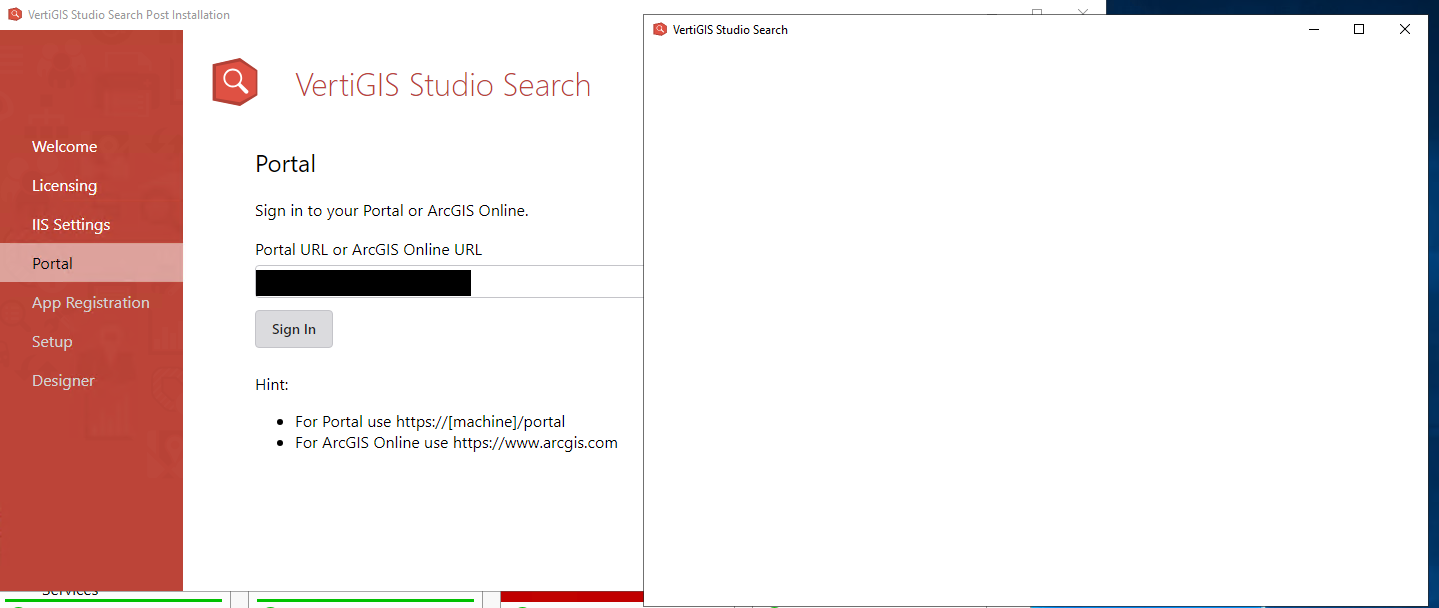Open the Licensing page

(64, 185)
